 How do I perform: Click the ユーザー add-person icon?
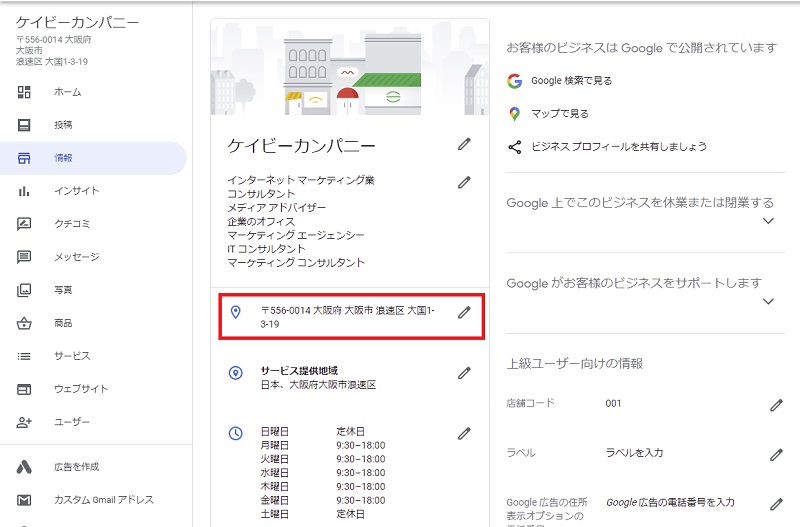point(24,422)
